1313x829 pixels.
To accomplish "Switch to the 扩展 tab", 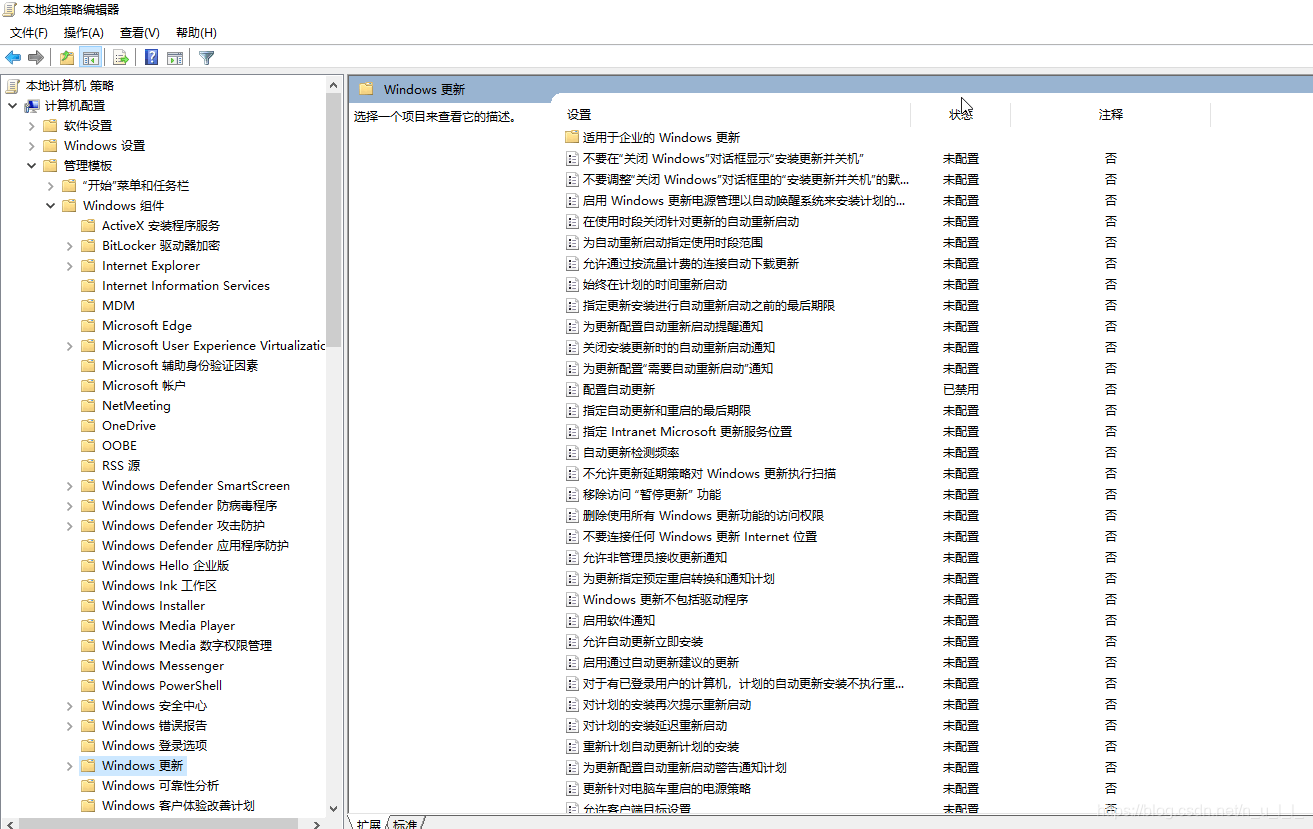I will coord(369,823).
